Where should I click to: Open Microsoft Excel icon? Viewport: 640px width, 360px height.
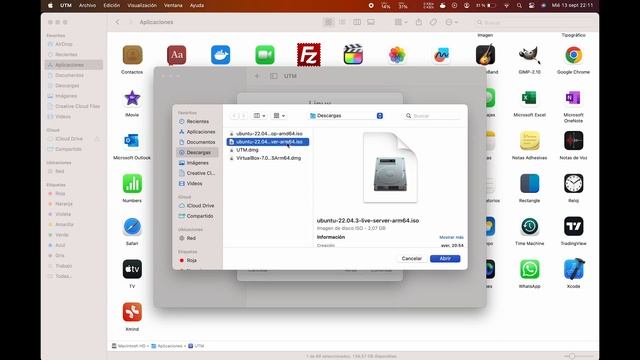[529, 98]
